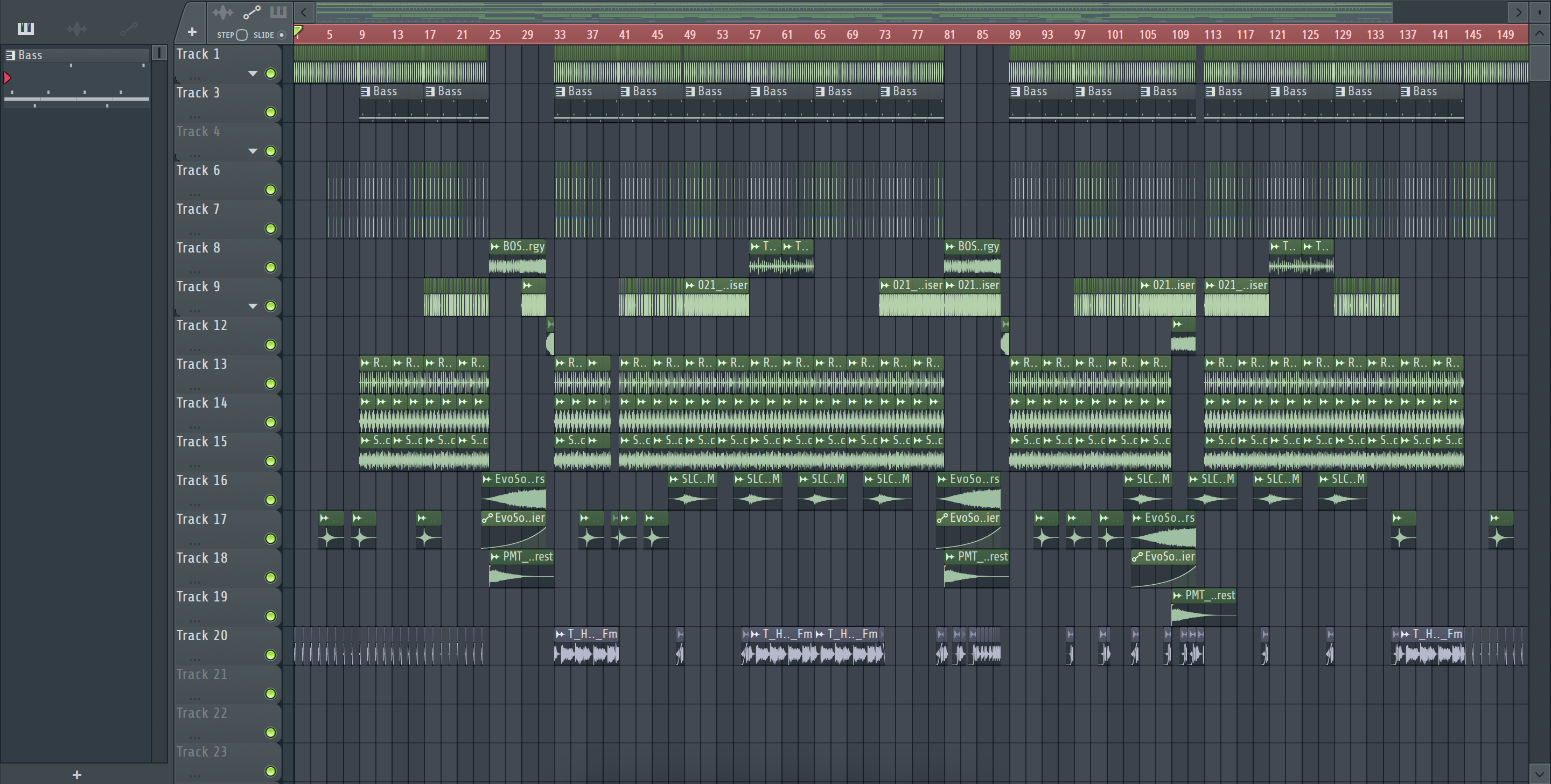Select the Track 21 header
The image size is (1551, 784).
click(x=228, y=684)
